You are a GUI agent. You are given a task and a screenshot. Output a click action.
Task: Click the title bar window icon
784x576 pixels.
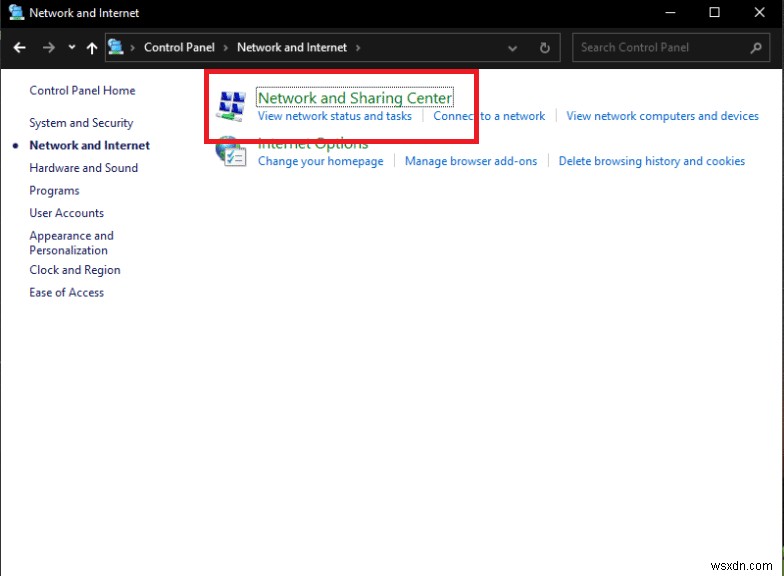click(16, 12)
